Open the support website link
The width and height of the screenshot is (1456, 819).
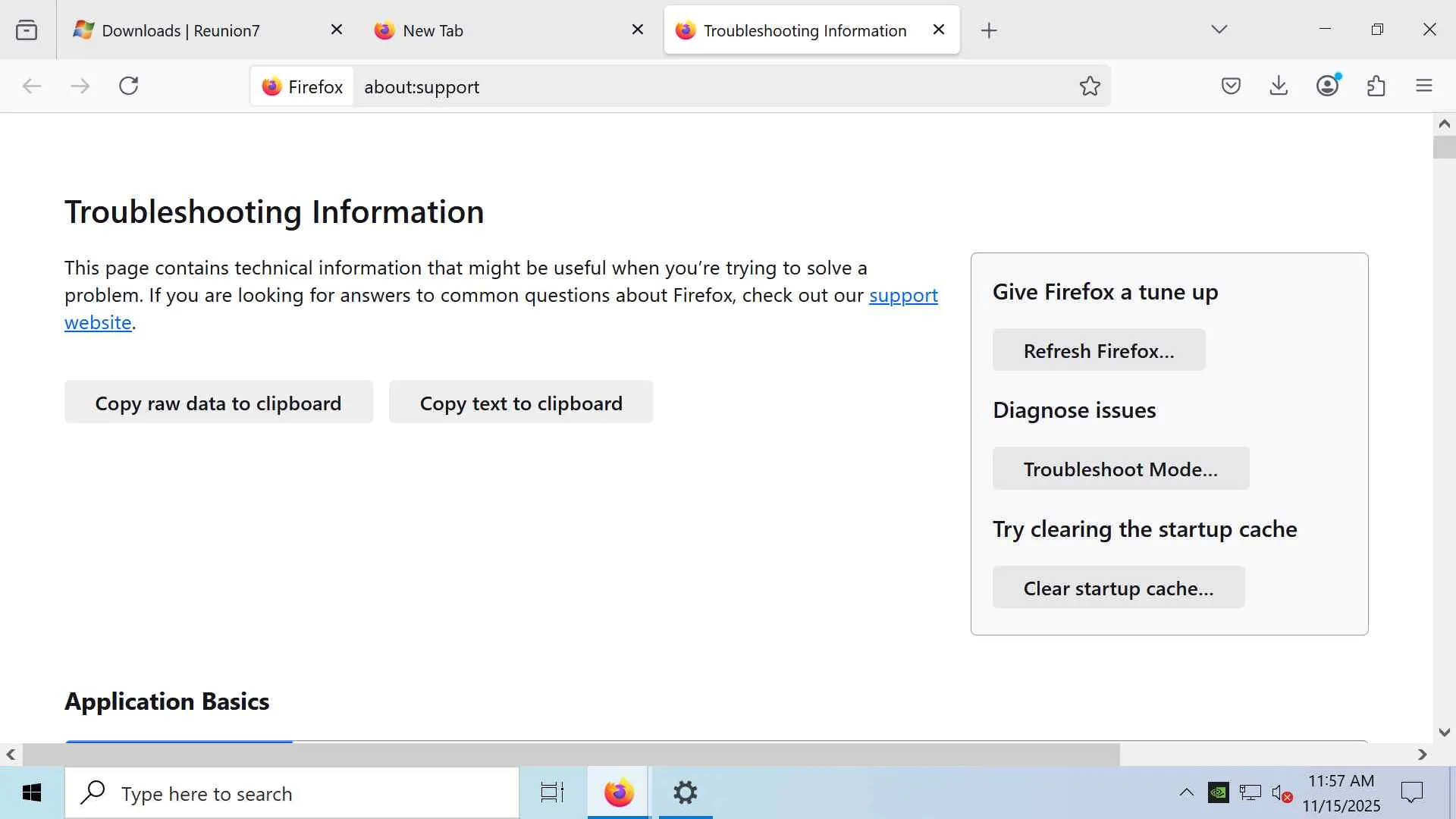point(902,295)
